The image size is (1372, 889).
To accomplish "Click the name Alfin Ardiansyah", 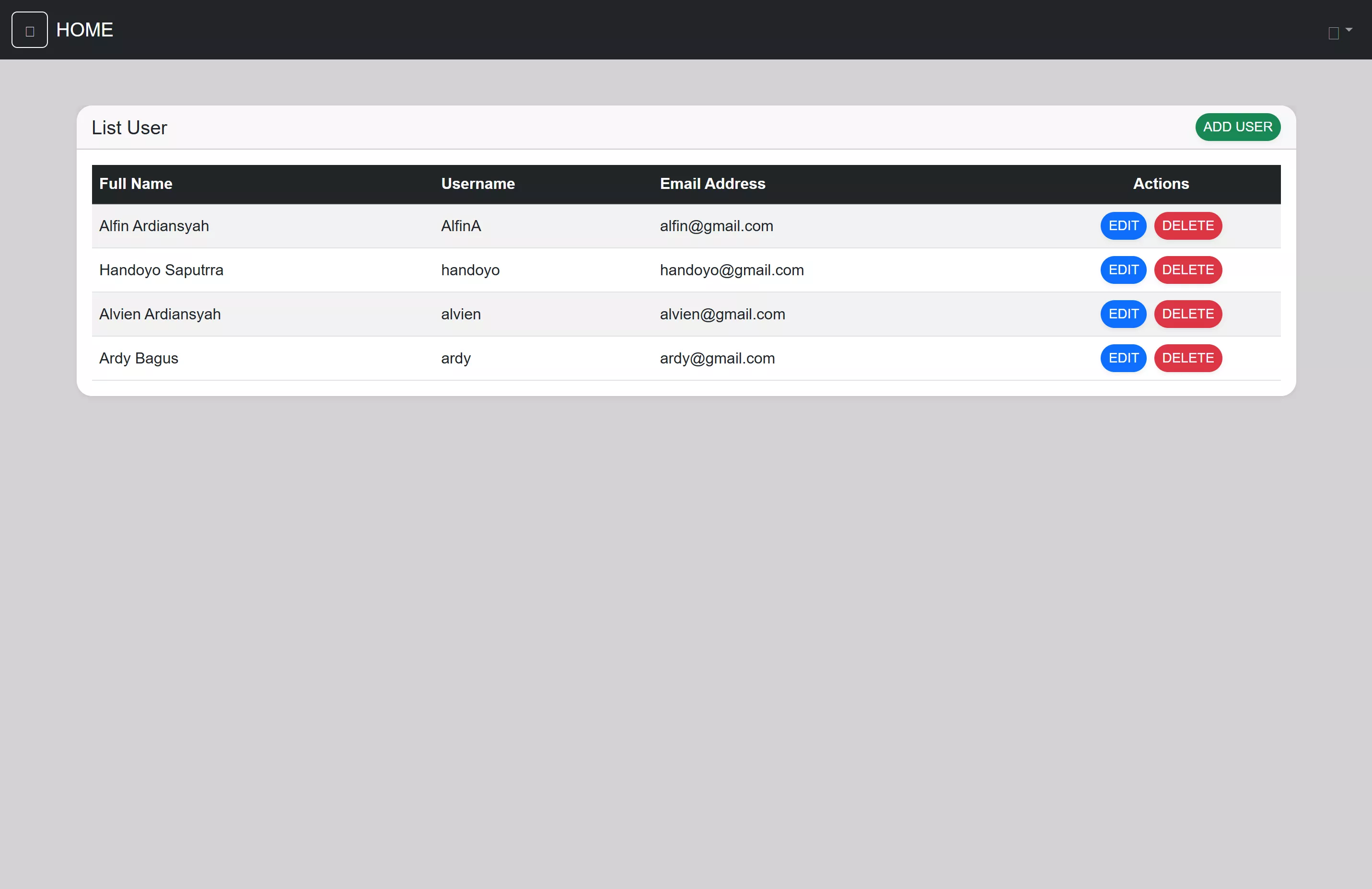I will click(154, 226).
